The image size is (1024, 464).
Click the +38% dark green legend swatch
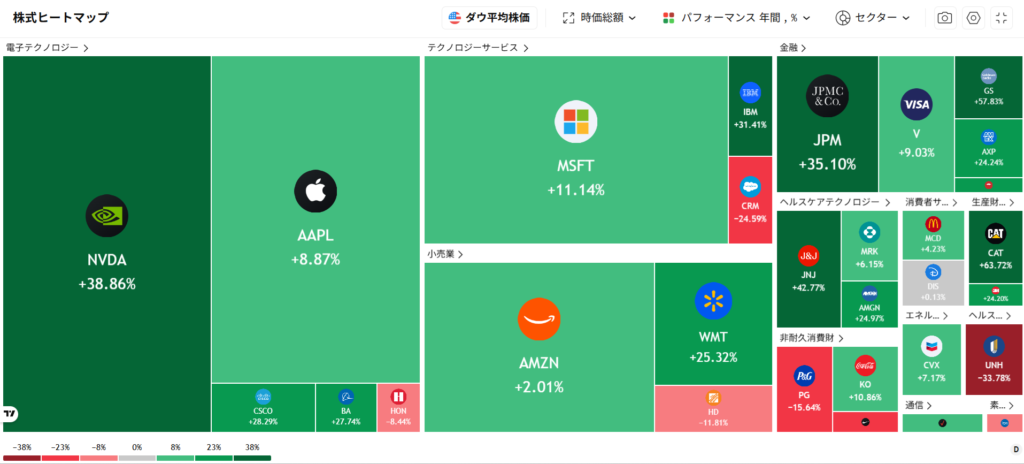[252, 458]
